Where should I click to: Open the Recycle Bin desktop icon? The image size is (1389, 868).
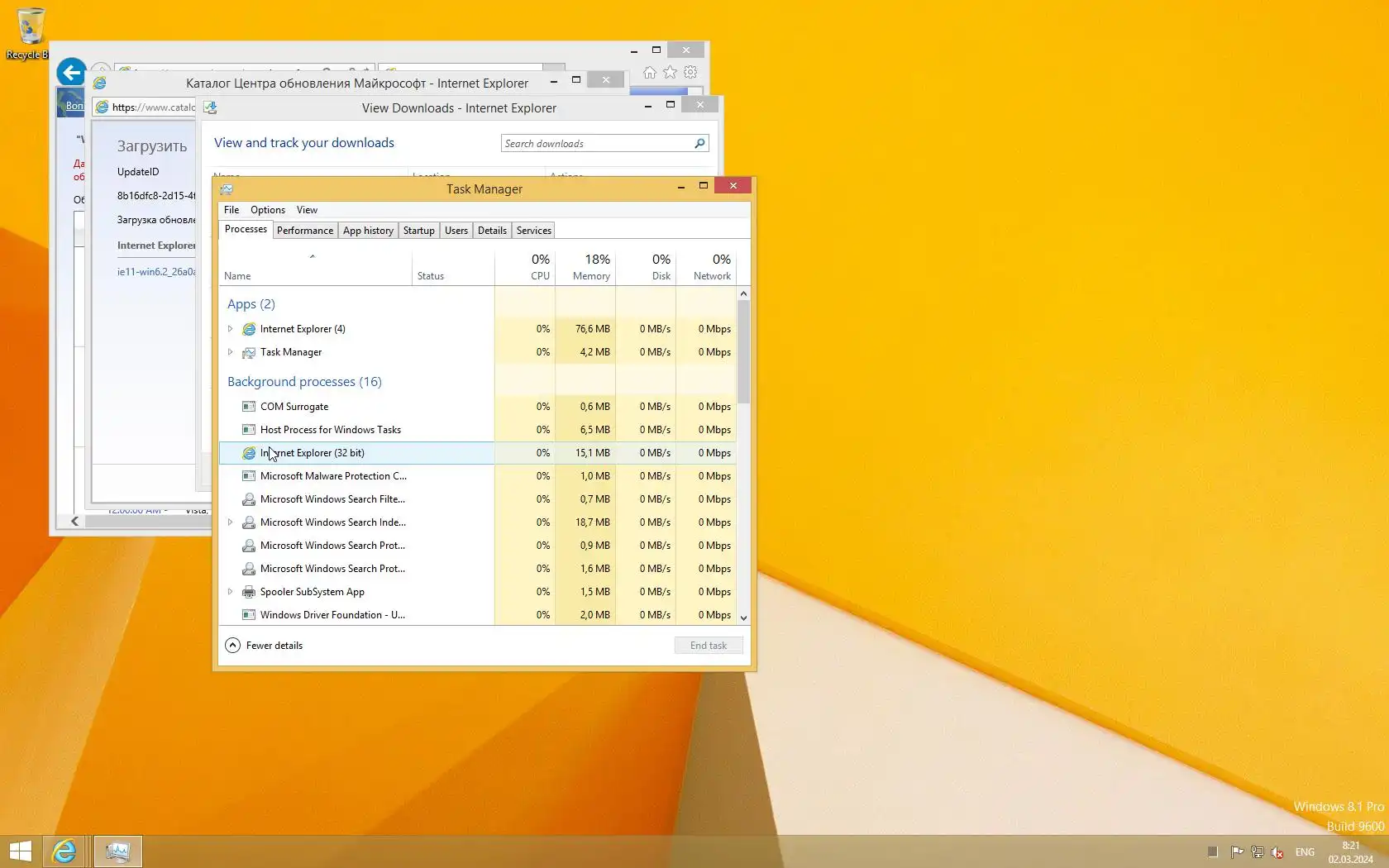coord(30,33)
